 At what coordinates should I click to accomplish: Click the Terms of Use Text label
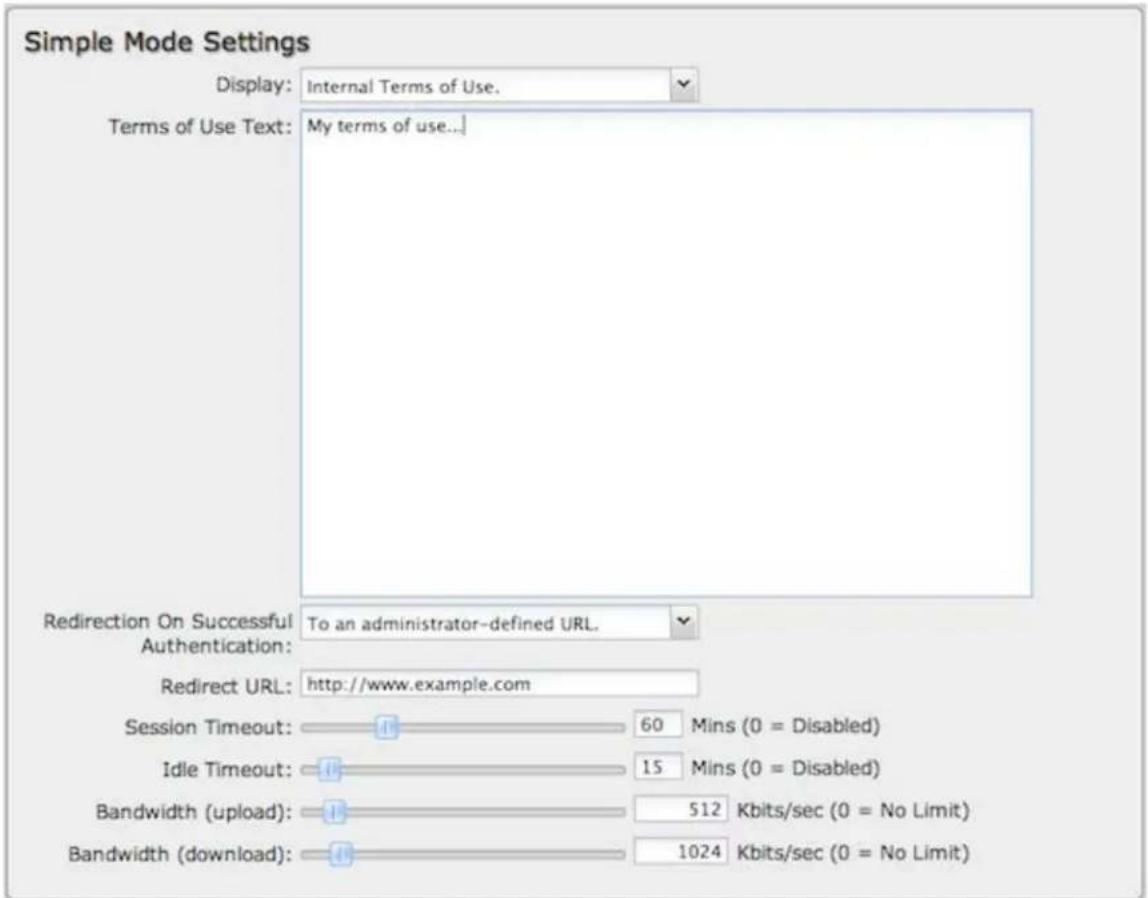[200, 127]
